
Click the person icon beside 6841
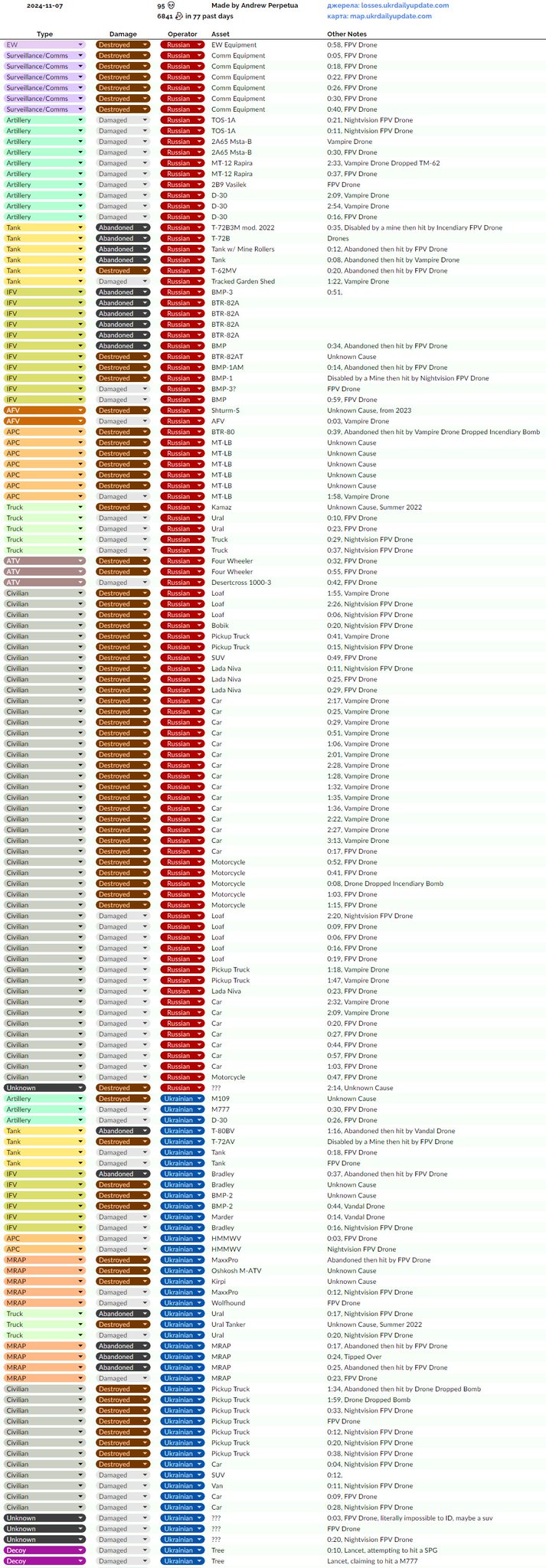(x=178, y=16)
